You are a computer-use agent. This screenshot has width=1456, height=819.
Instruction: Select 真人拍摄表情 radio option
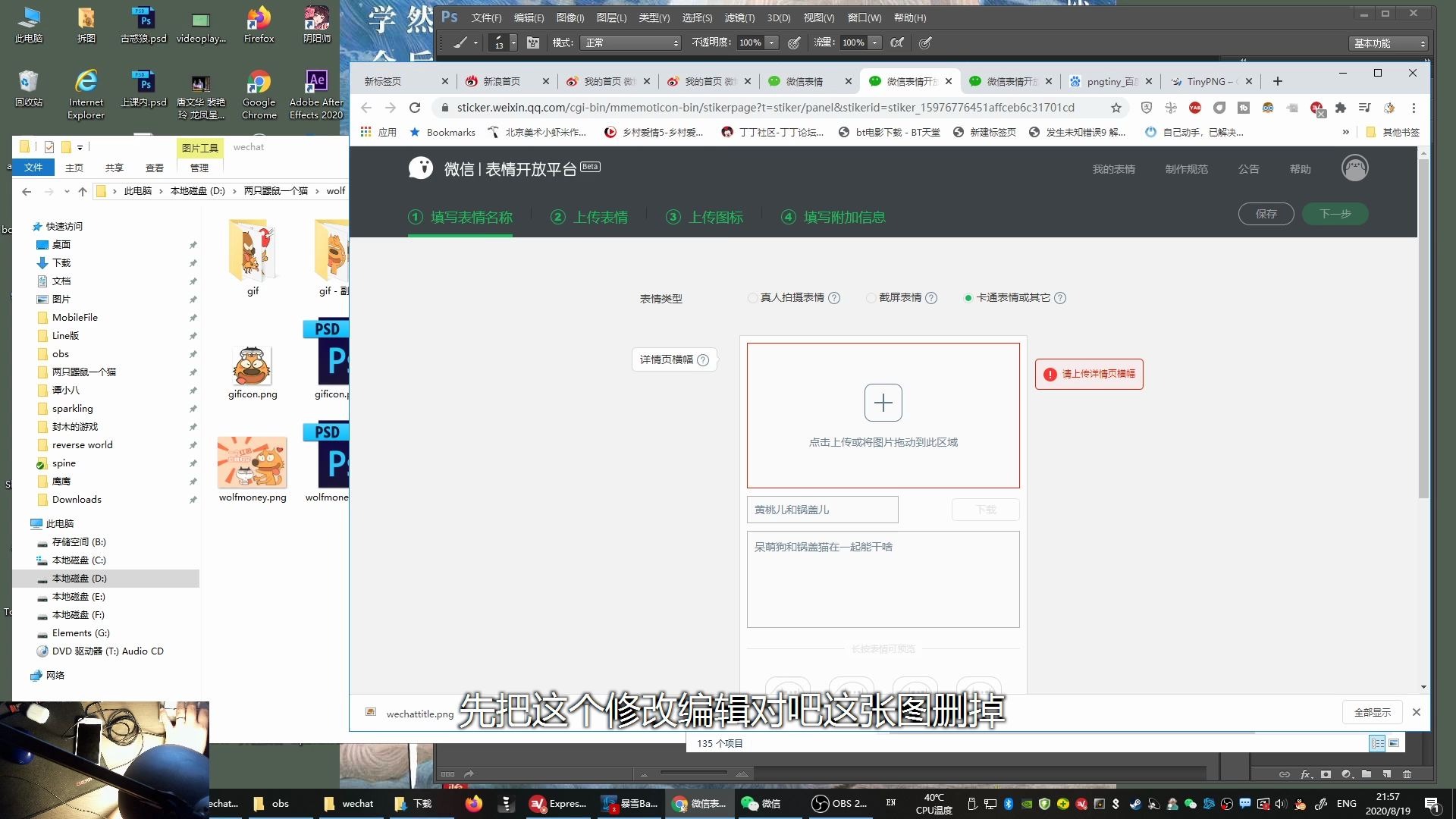coord(752,298)
